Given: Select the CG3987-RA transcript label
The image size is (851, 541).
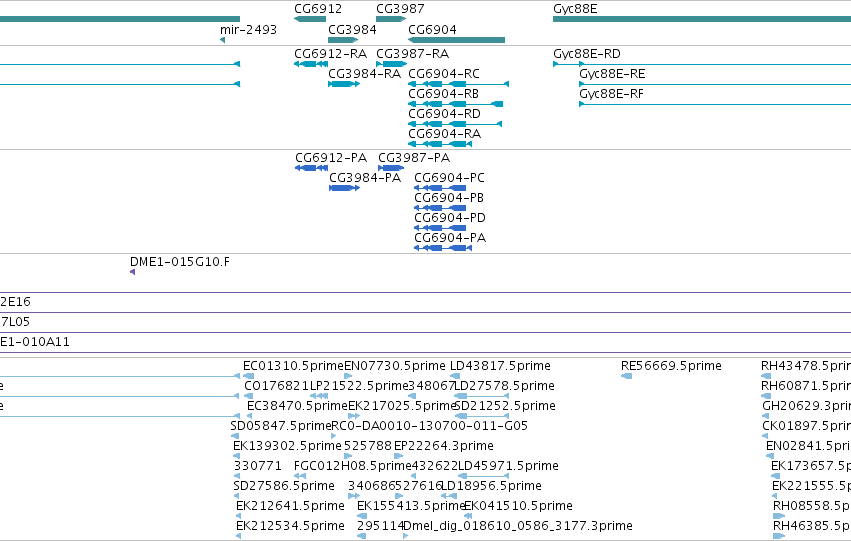Looking at the screenshot, I should [412, 54].
